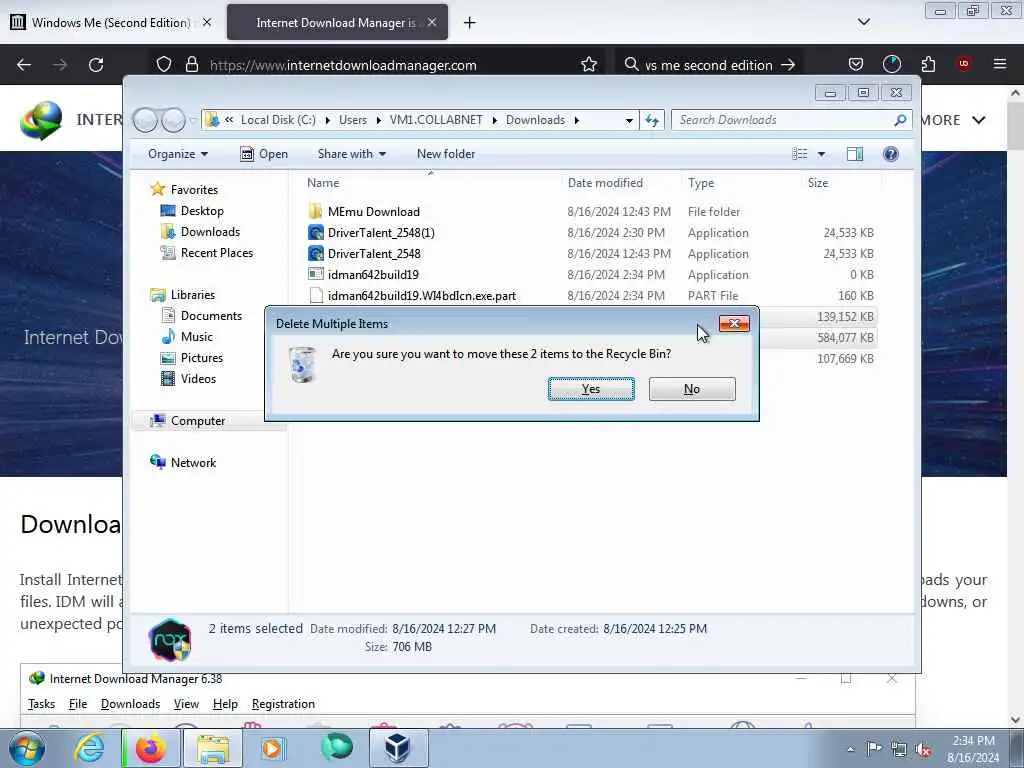
Task: Select Network in the navigation pane
Action: [193, 462]
